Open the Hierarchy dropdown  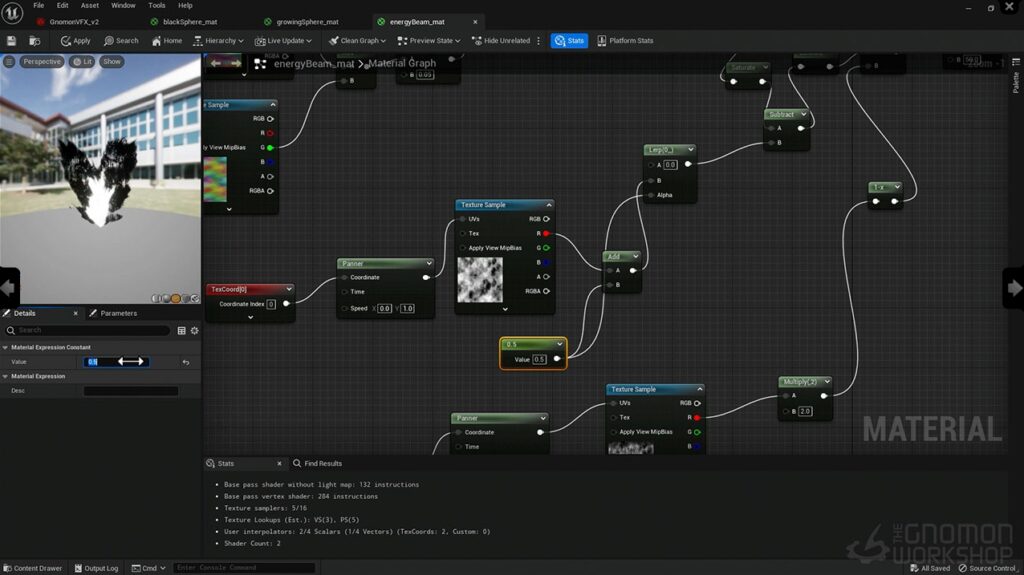point(218,41)
